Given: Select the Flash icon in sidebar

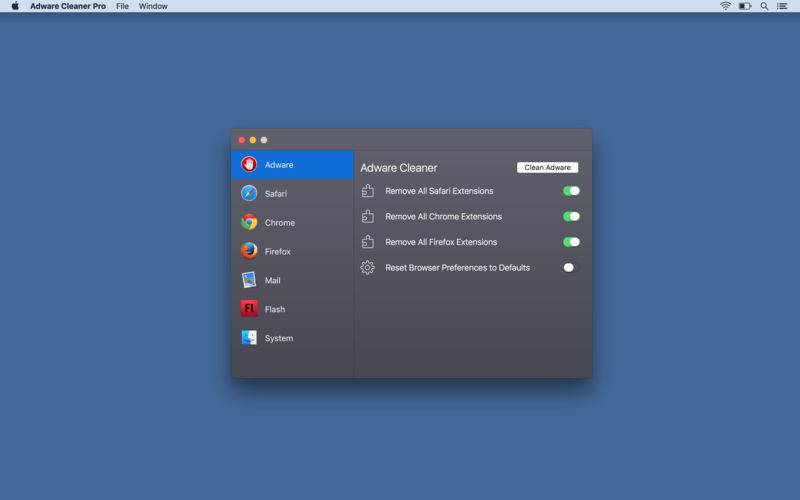Looking at the screenshot, I should [249, 309].
